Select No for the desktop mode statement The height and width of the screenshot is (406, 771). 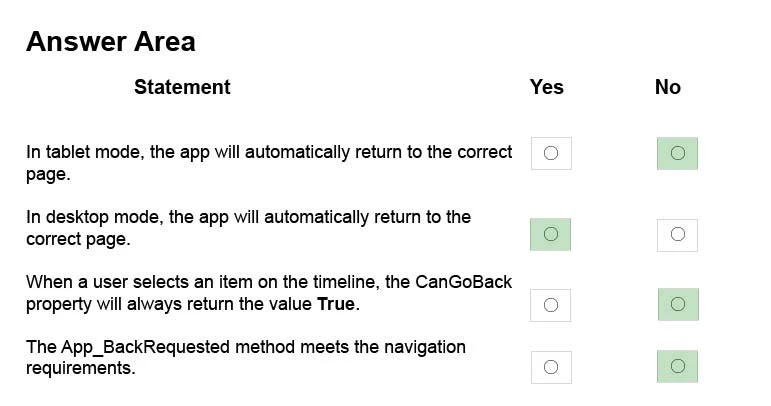(677, 234)
